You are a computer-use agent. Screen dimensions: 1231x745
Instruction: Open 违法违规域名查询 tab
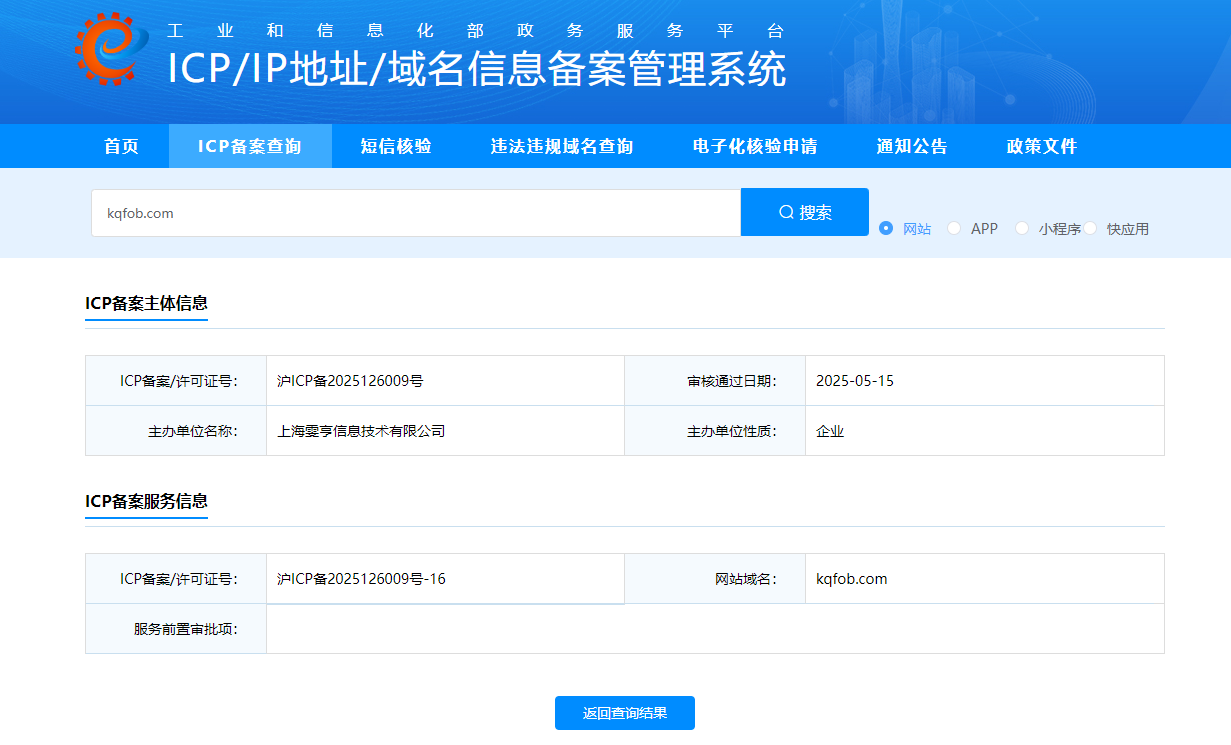[x=562, y=146]
